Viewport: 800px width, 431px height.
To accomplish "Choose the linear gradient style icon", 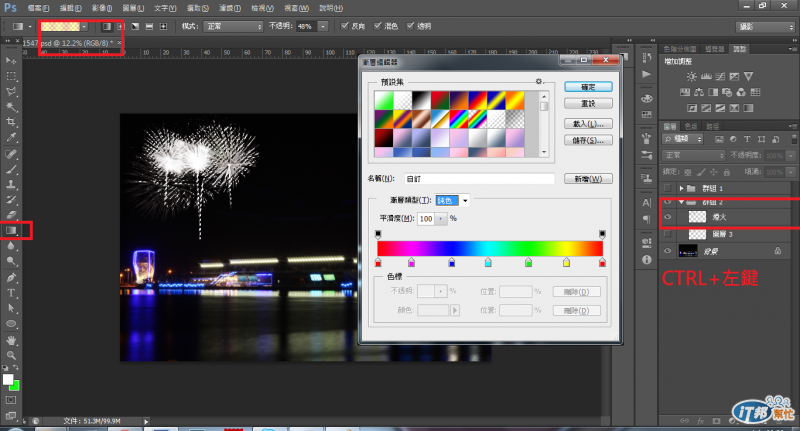I will coord(107,26).
